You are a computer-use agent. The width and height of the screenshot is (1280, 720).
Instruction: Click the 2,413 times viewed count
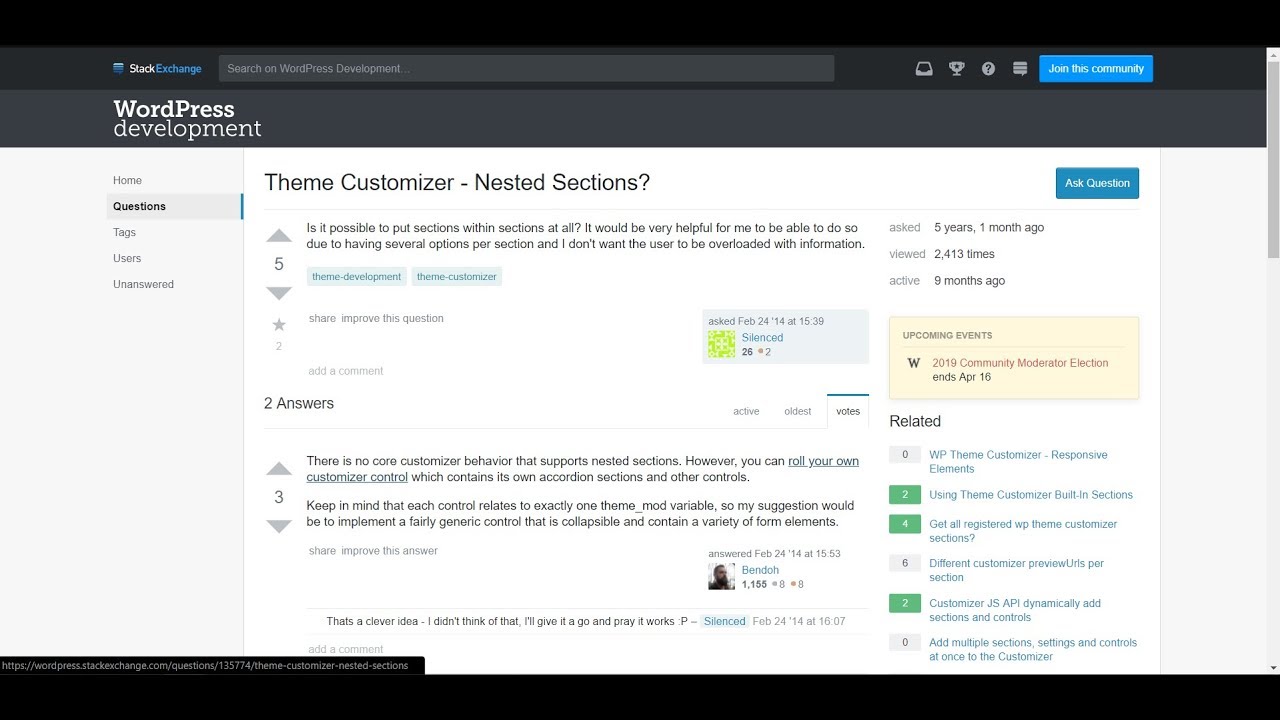964,254
